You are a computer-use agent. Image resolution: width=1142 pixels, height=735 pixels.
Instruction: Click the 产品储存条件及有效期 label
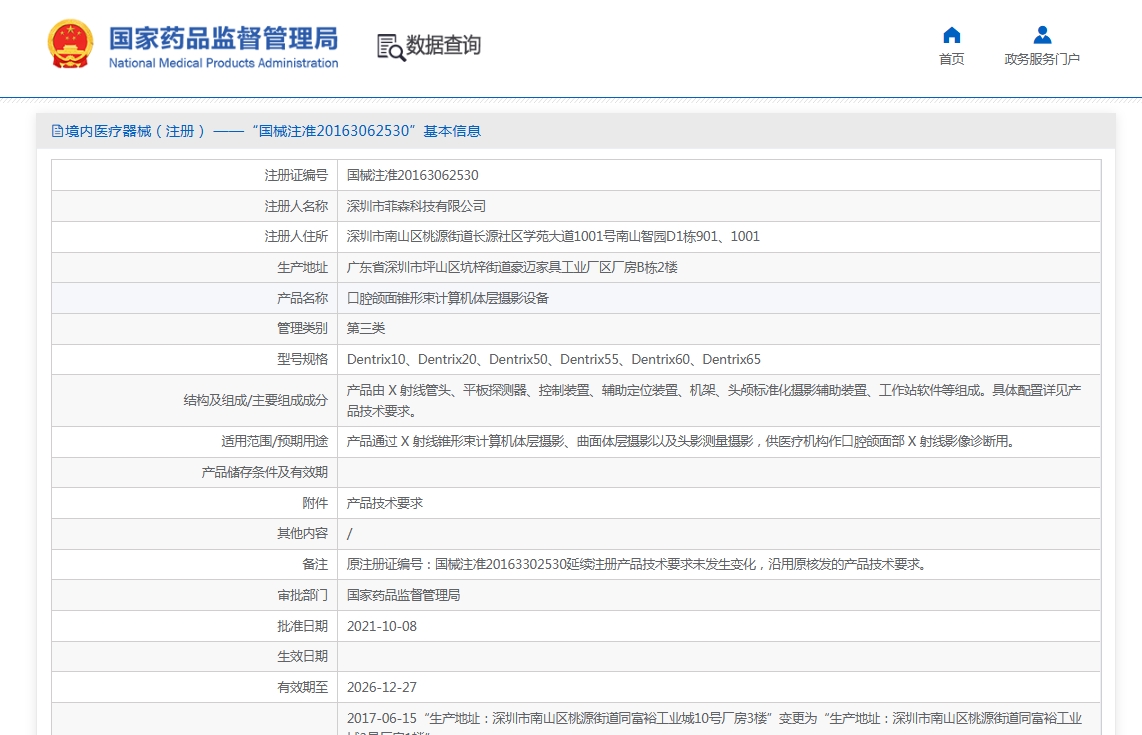[264, 473]
